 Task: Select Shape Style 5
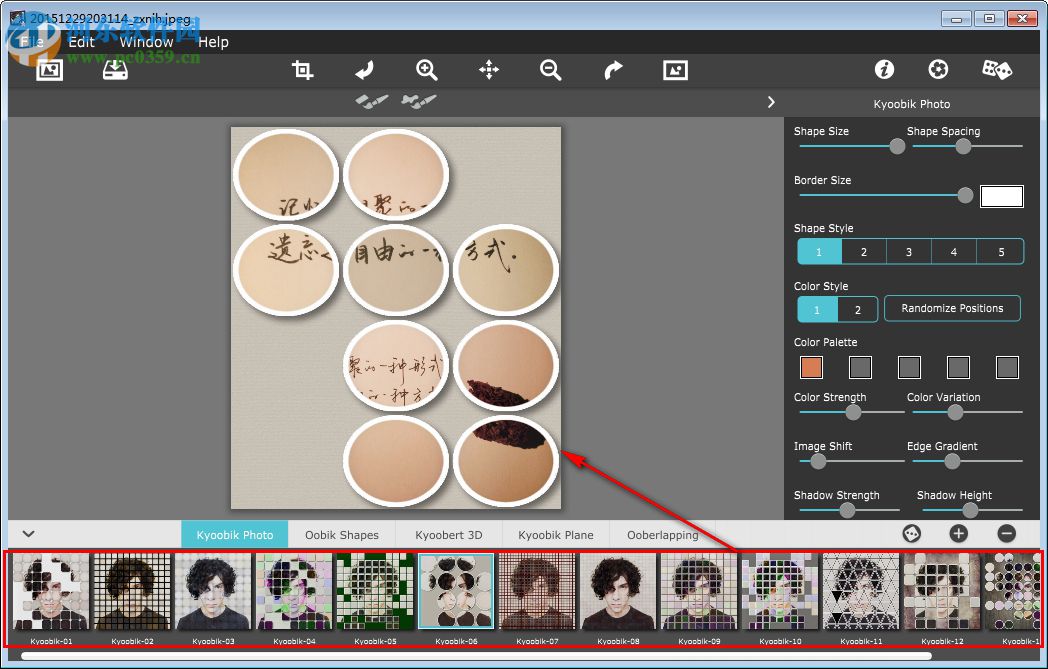1000,251
